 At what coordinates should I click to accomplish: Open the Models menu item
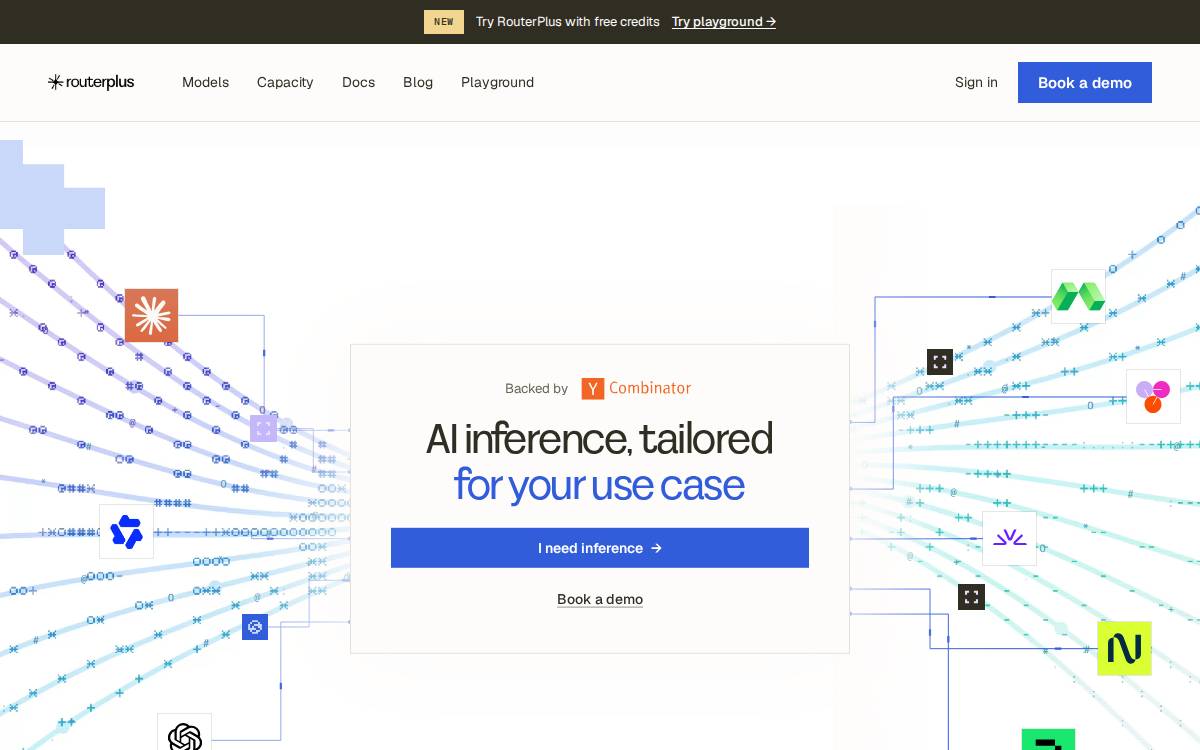coord(205,82)
